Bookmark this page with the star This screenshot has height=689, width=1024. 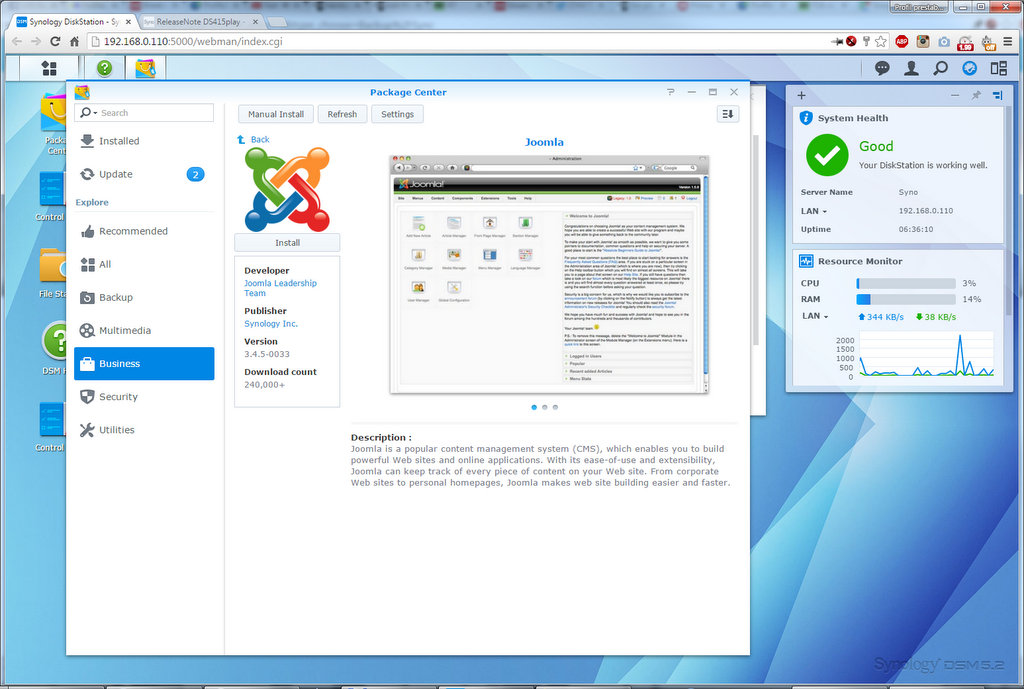coord(881,41)
